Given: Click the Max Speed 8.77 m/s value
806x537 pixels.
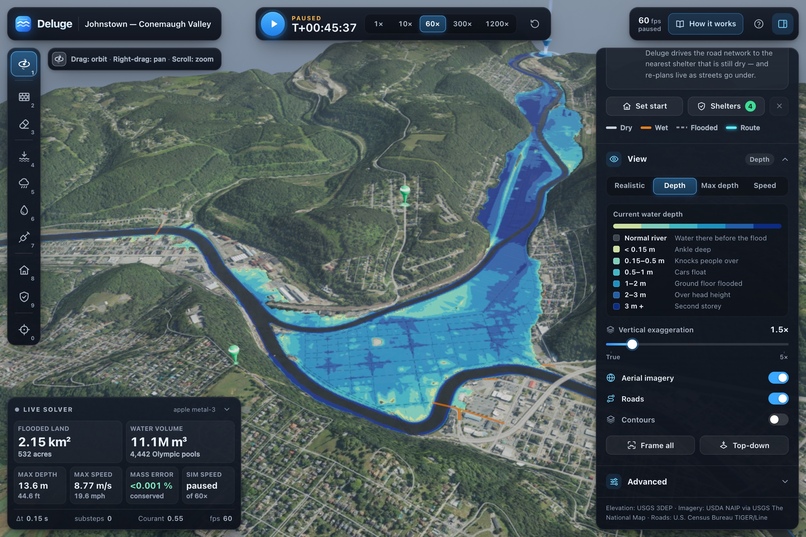Looking at the screenshot, I should pyautogui.click(x=93, y=486).
